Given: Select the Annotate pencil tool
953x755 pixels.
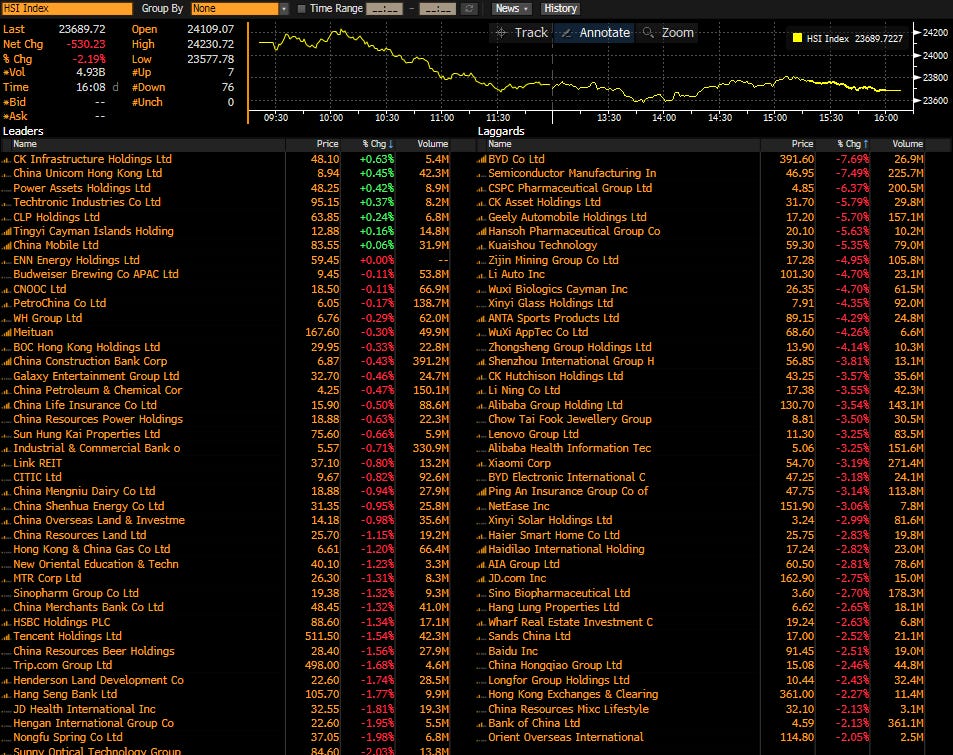Looking at the screenshot, I should [x=594, y=33].
